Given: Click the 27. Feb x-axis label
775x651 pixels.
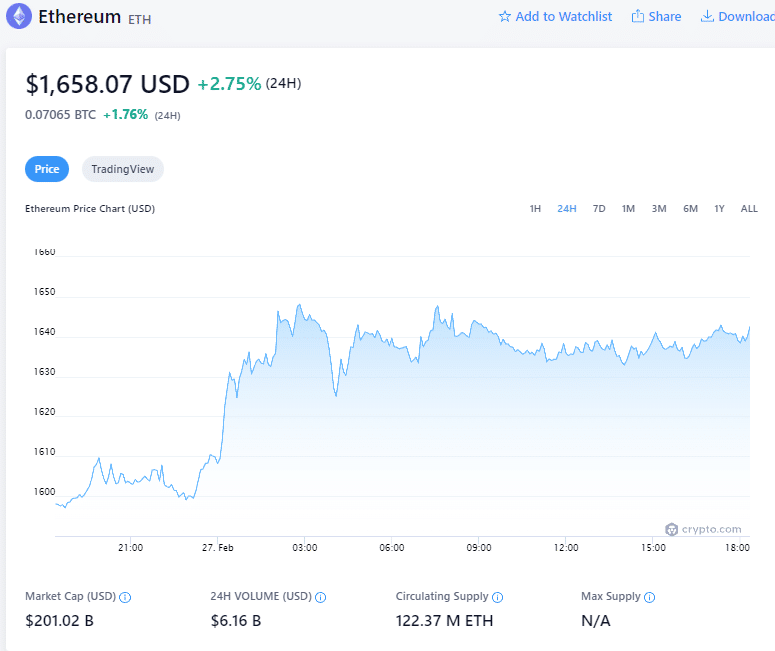Looking at the screenshot, I should [217, 548].
